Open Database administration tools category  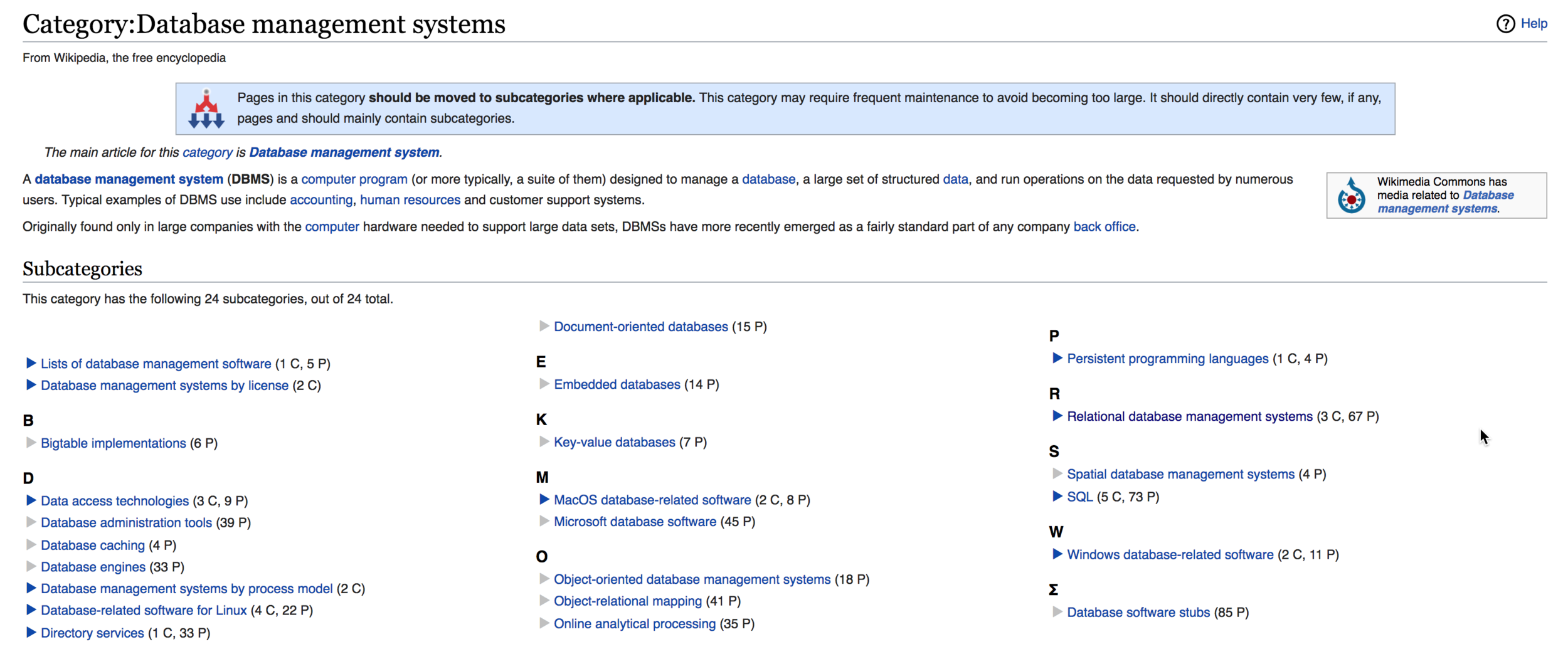point(126,523)
